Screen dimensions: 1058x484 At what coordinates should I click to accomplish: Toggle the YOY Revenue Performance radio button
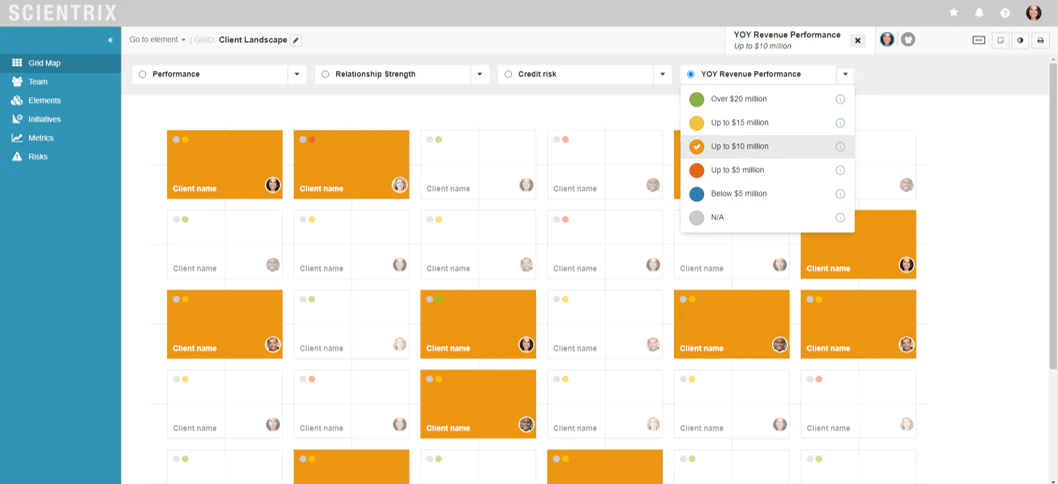click(691, 74)
